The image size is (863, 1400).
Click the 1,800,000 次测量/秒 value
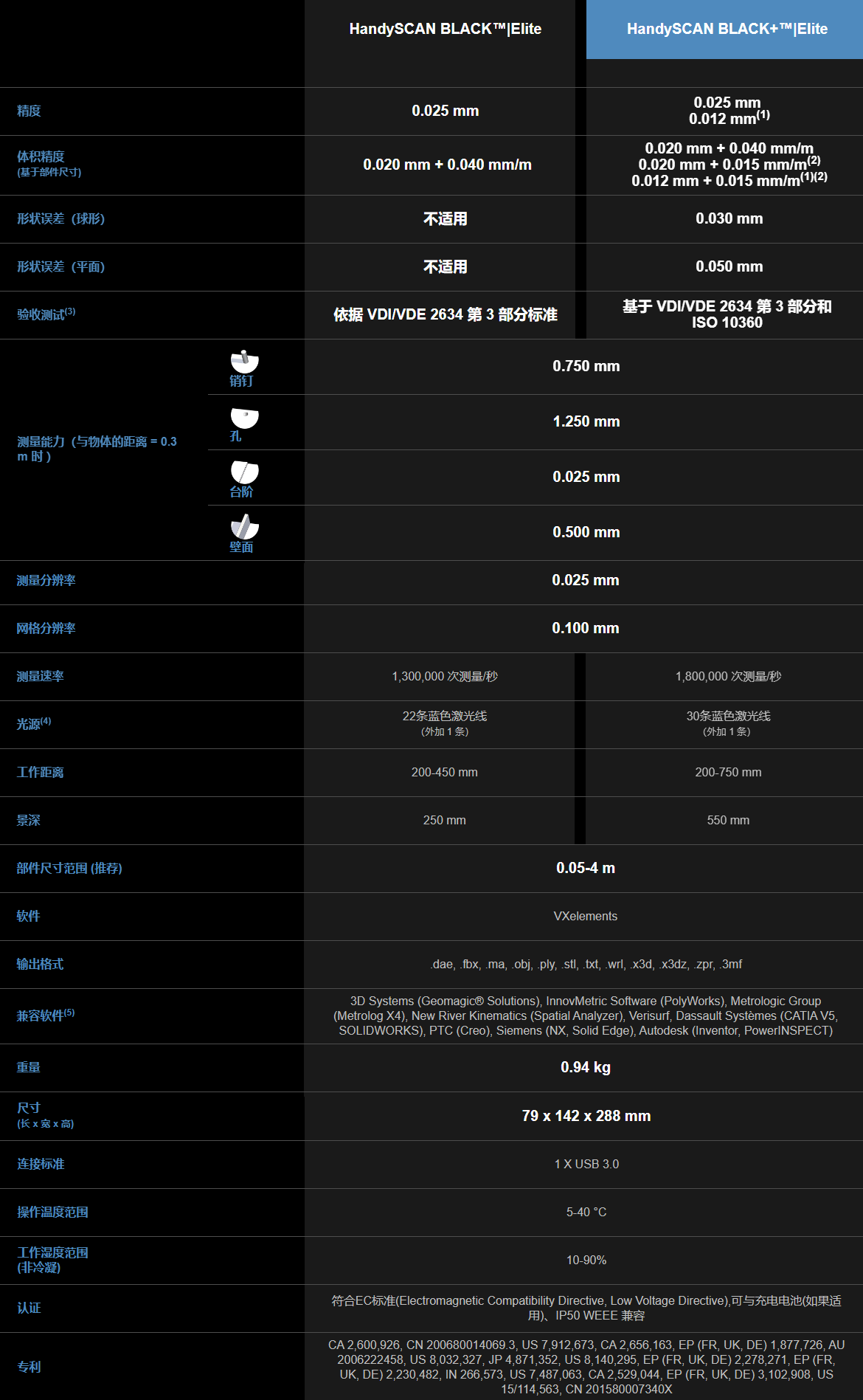(x=728, y=676)
